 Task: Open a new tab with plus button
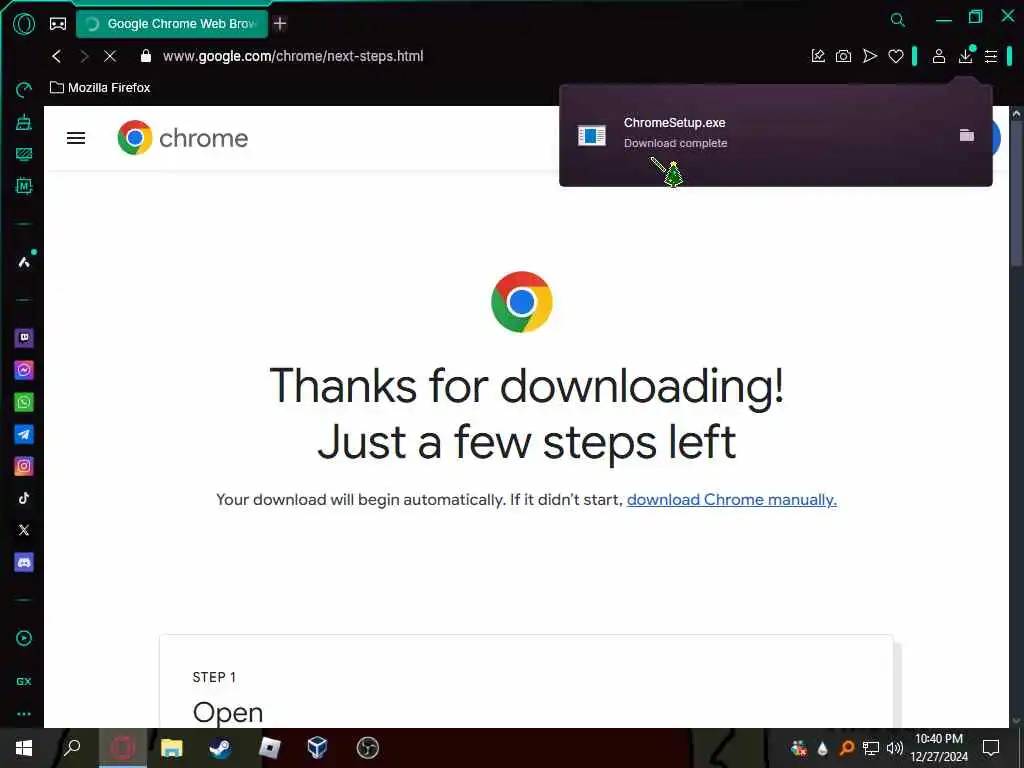(x=280, y=24)
